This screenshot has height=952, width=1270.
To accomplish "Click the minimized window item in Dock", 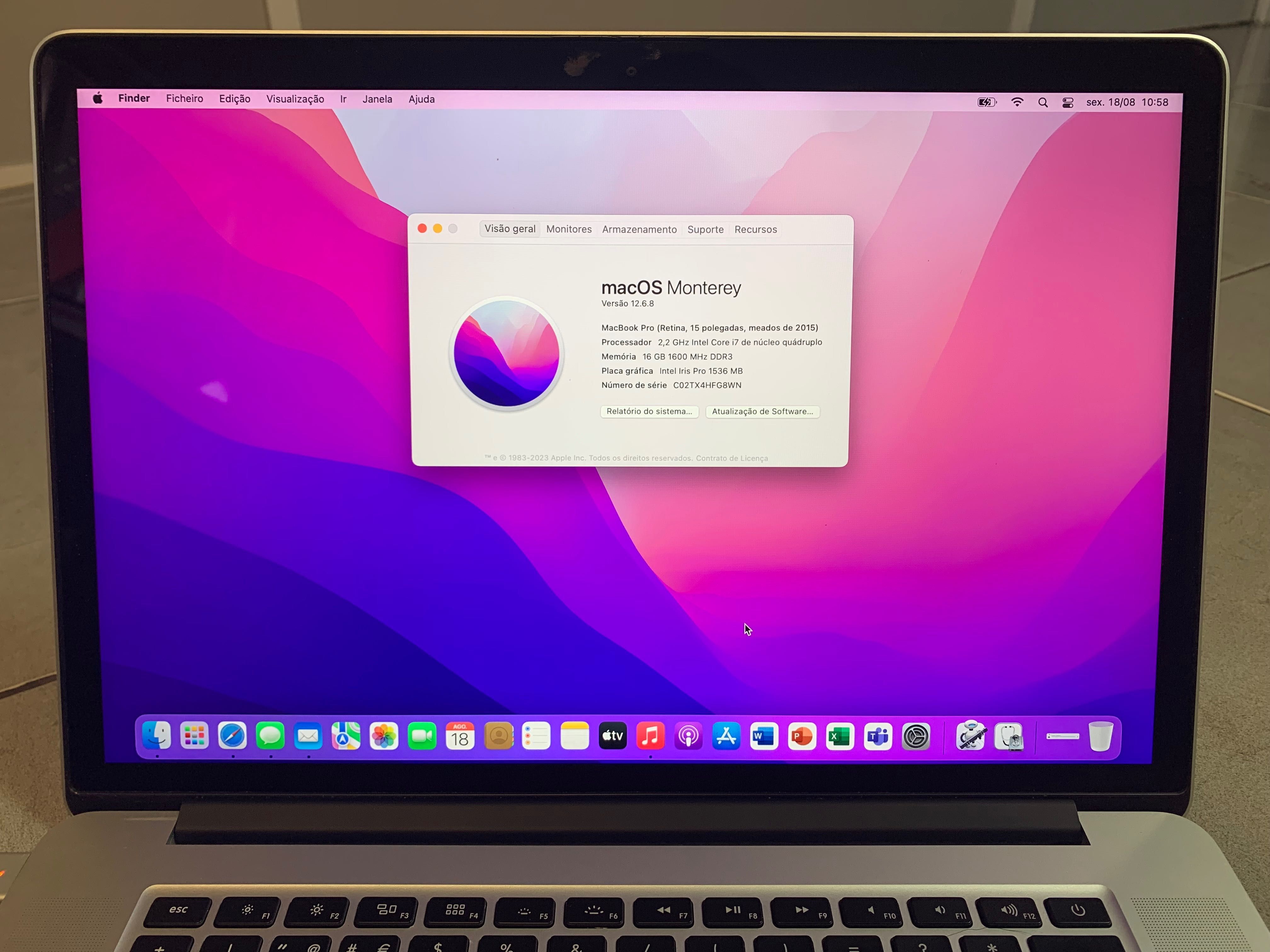I will pyautogui.click(x=1063, y=736).
